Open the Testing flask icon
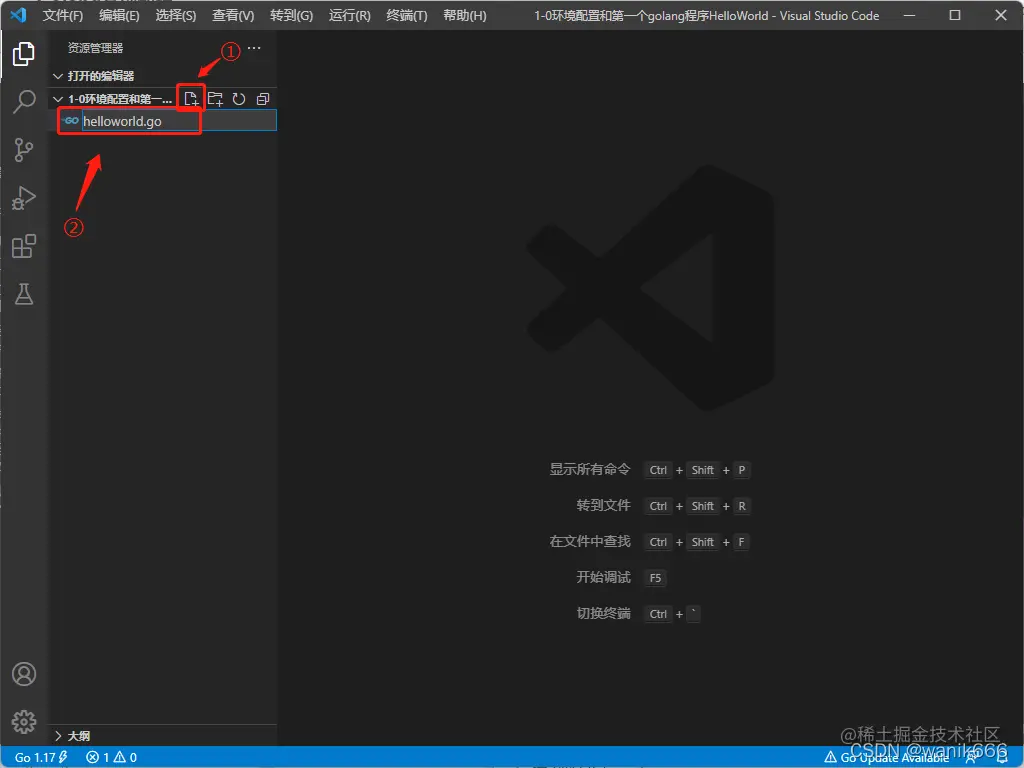Viewport: 1024px width, 768px height. pyautogui.click(x=24, y=294)
